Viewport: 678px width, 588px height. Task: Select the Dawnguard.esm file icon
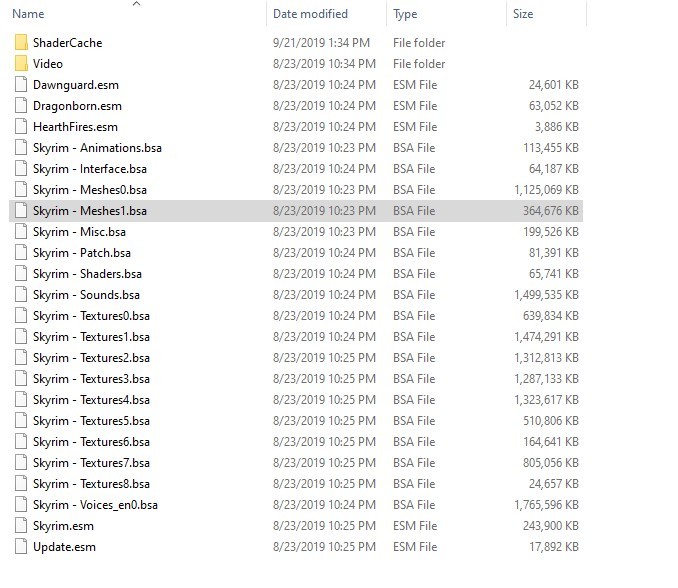pyautogui.click(x=21, y=85)
